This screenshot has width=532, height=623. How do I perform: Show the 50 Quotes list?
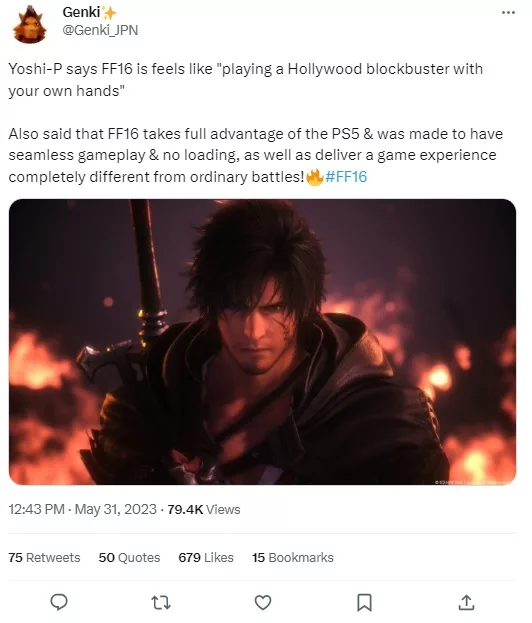pyautogui.click(x=129, y=557)
